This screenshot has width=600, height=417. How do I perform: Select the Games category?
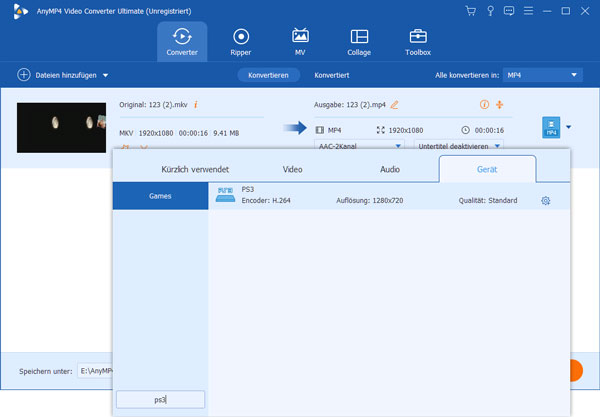(x=160, y=196)
